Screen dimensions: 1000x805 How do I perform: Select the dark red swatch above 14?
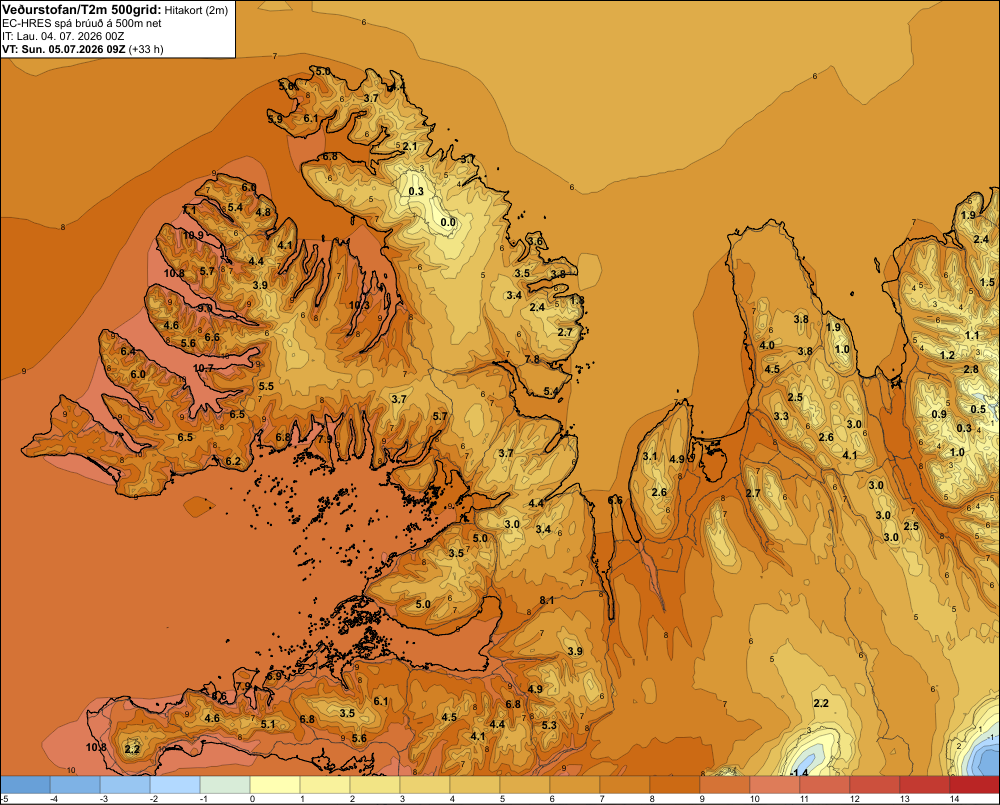click(x=974, y=785)
